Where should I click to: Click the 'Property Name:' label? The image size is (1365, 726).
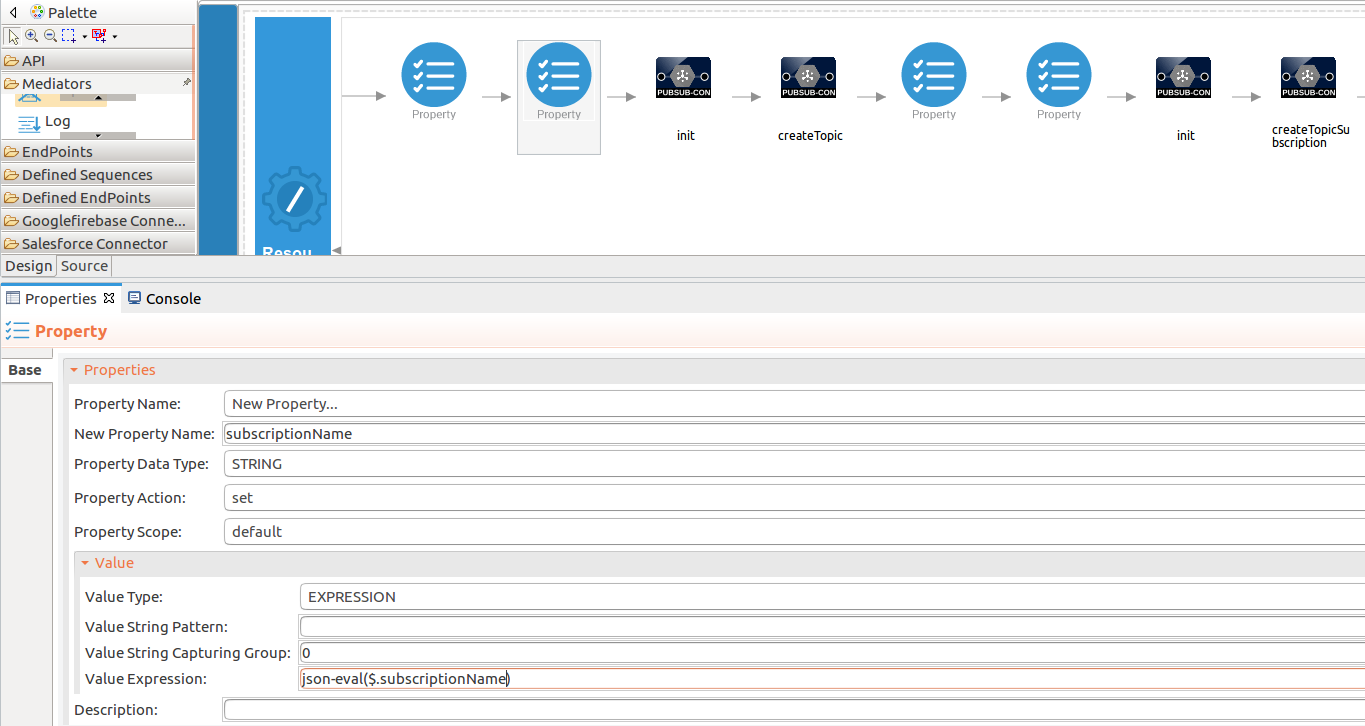pos(127,404)
